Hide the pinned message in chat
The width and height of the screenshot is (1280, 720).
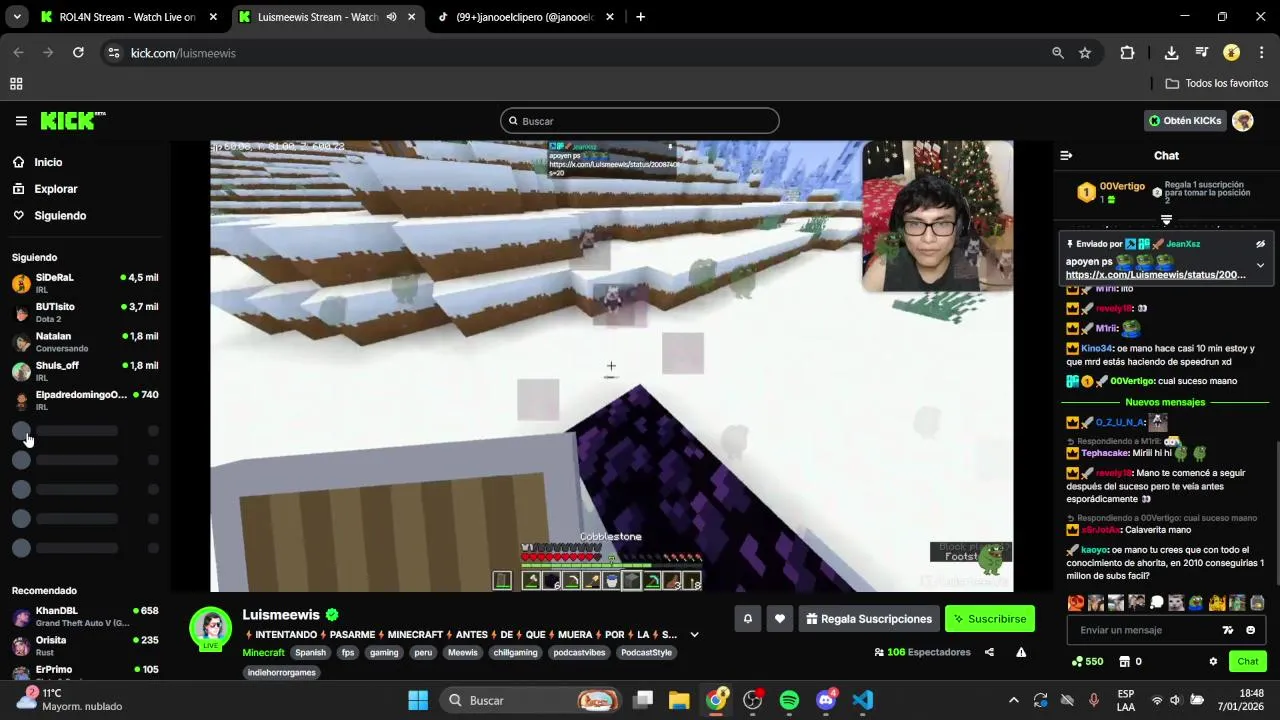point(1260,244)
